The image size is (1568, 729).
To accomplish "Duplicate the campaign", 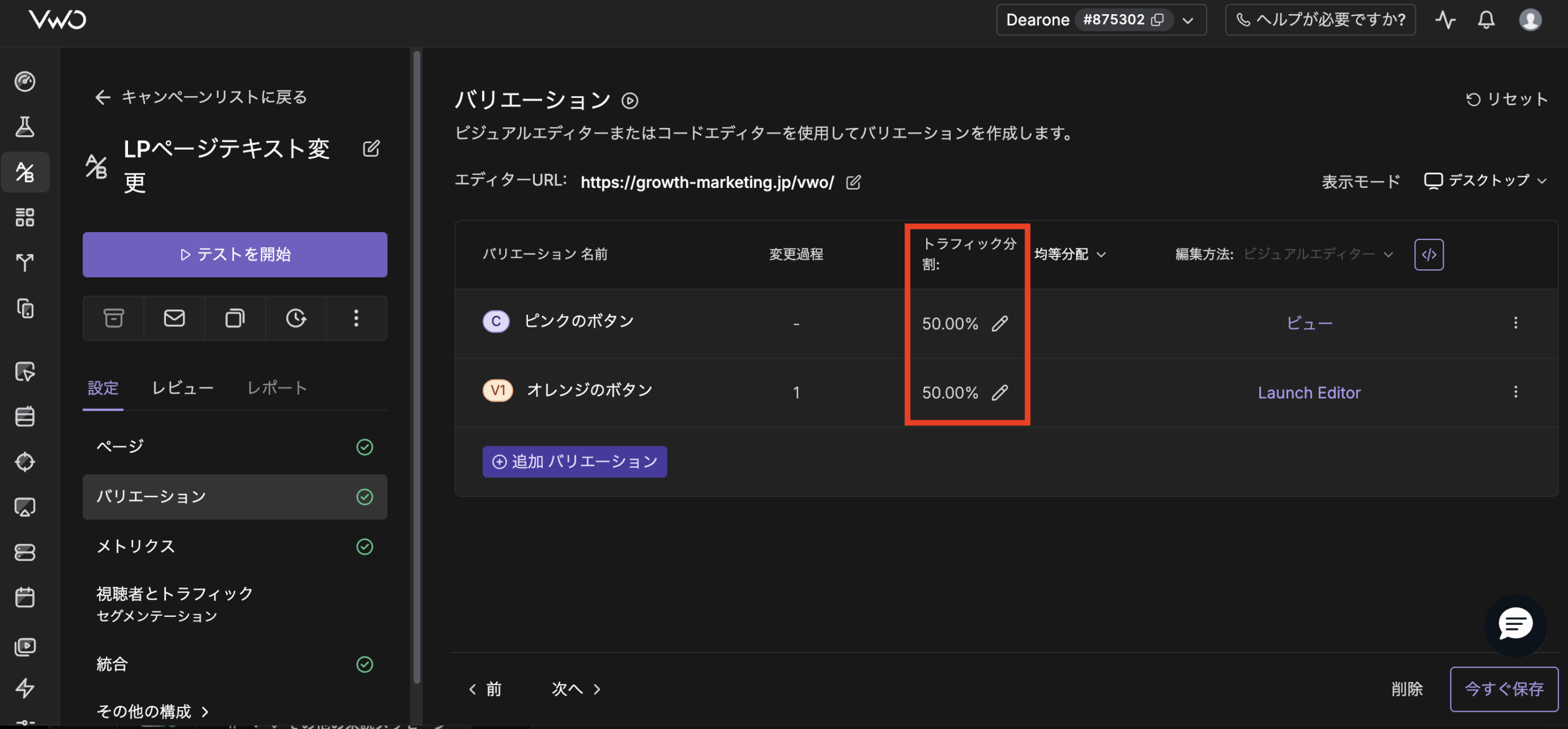I will 235,318.
